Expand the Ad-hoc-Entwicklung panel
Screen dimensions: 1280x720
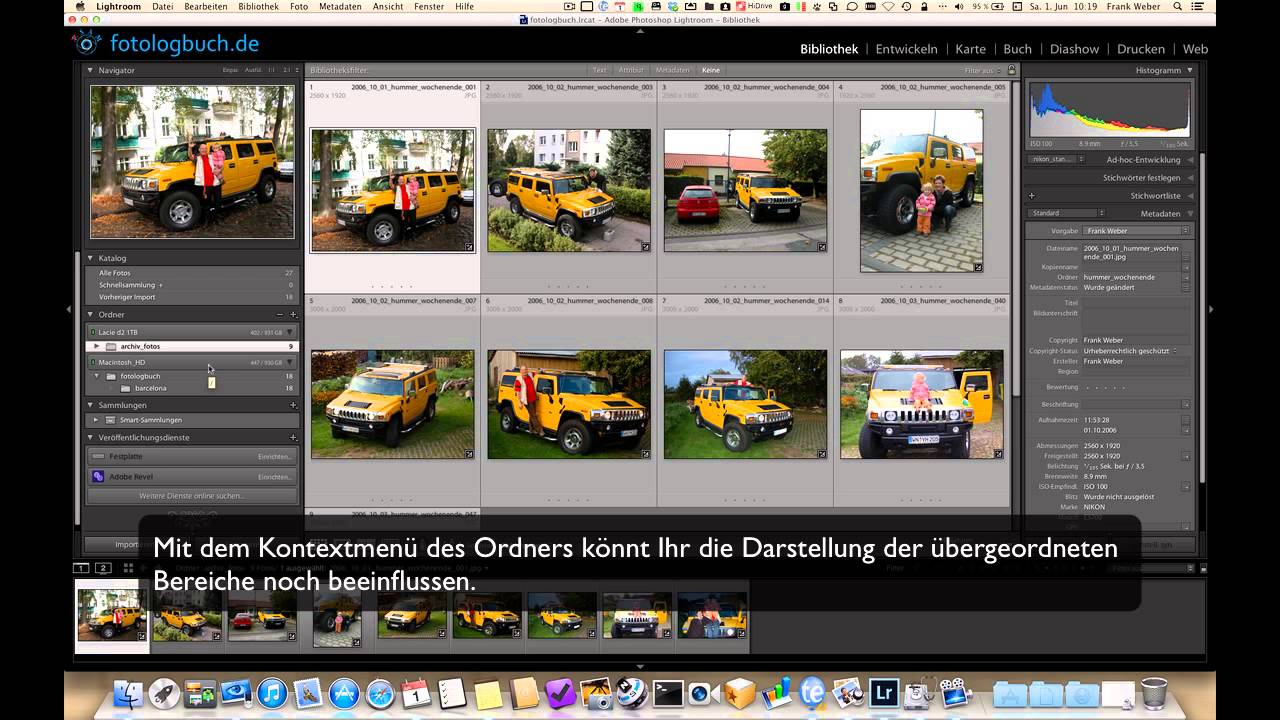[1190, 160]
